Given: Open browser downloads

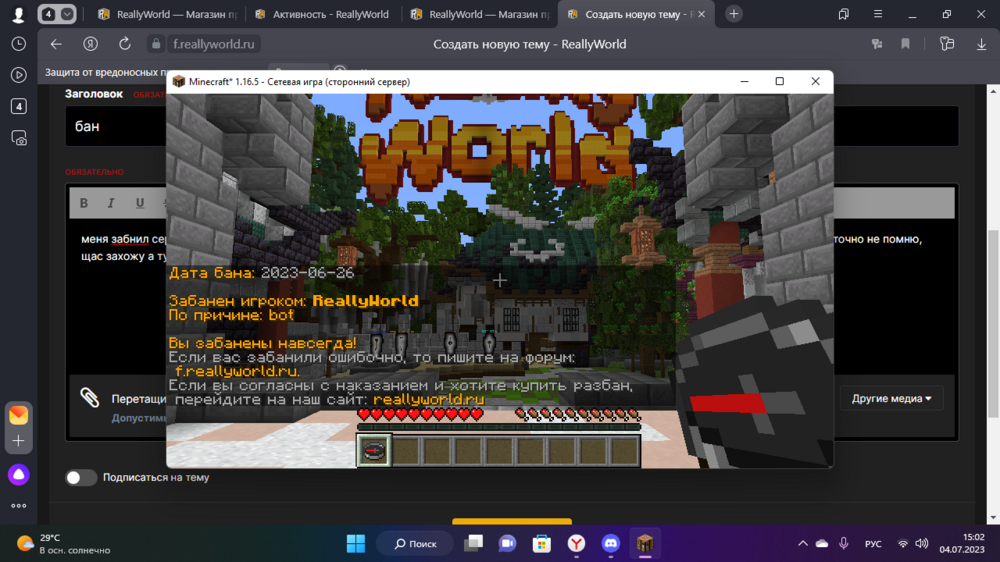Looking at the screenshot, I should tap(982, 44).
